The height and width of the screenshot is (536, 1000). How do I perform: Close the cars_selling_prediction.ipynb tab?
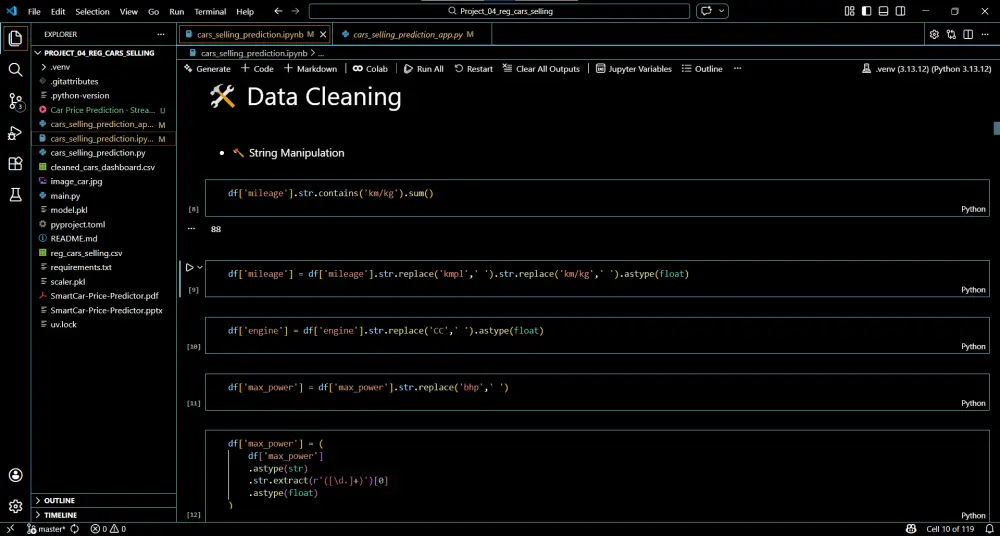323,34
